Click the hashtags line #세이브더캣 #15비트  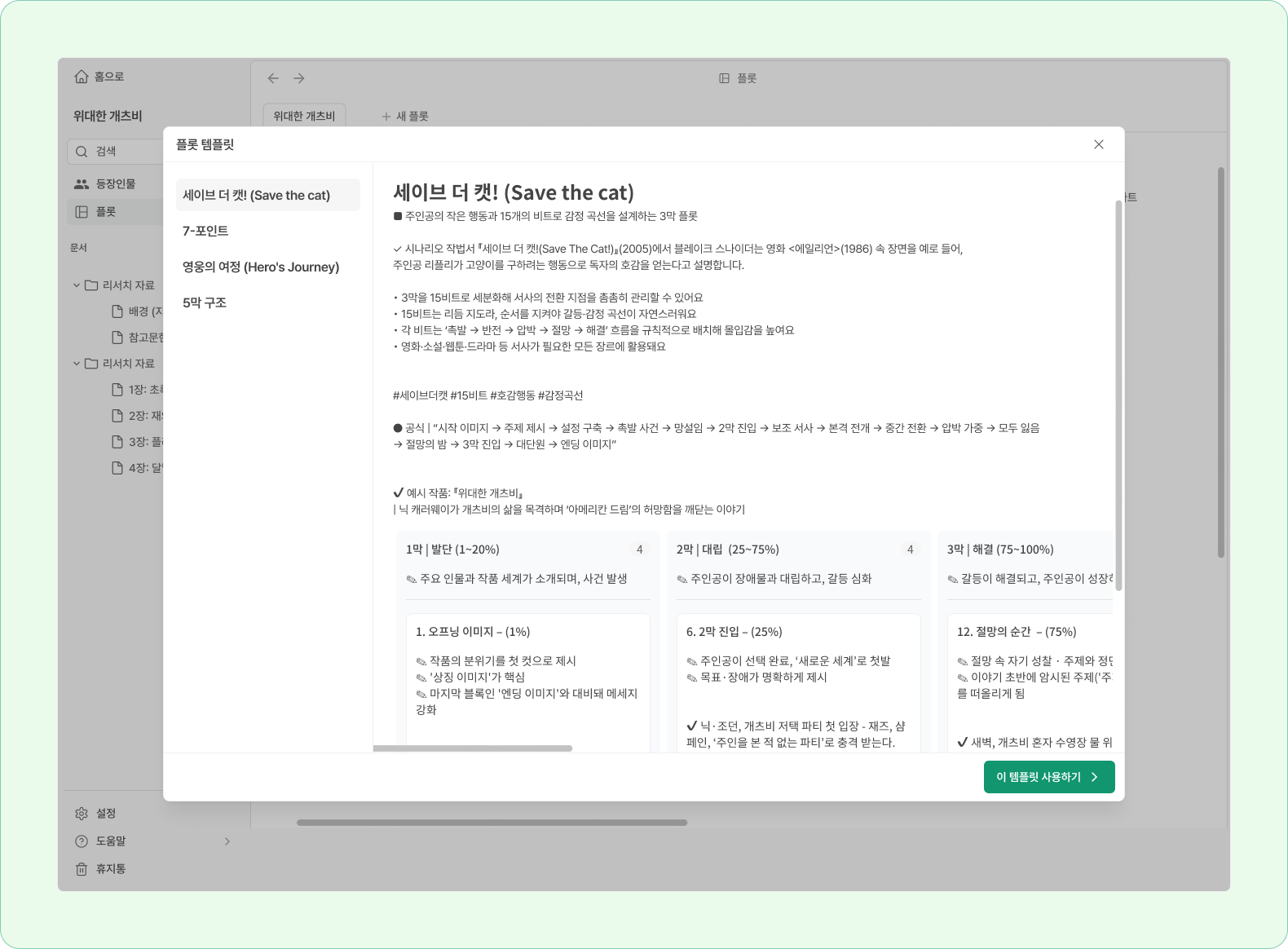488,395
